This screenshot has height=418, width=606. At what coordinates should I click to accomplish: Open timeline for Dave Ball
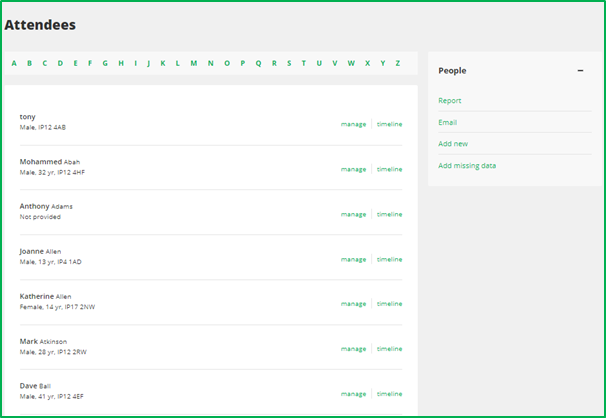coord(390,394)
